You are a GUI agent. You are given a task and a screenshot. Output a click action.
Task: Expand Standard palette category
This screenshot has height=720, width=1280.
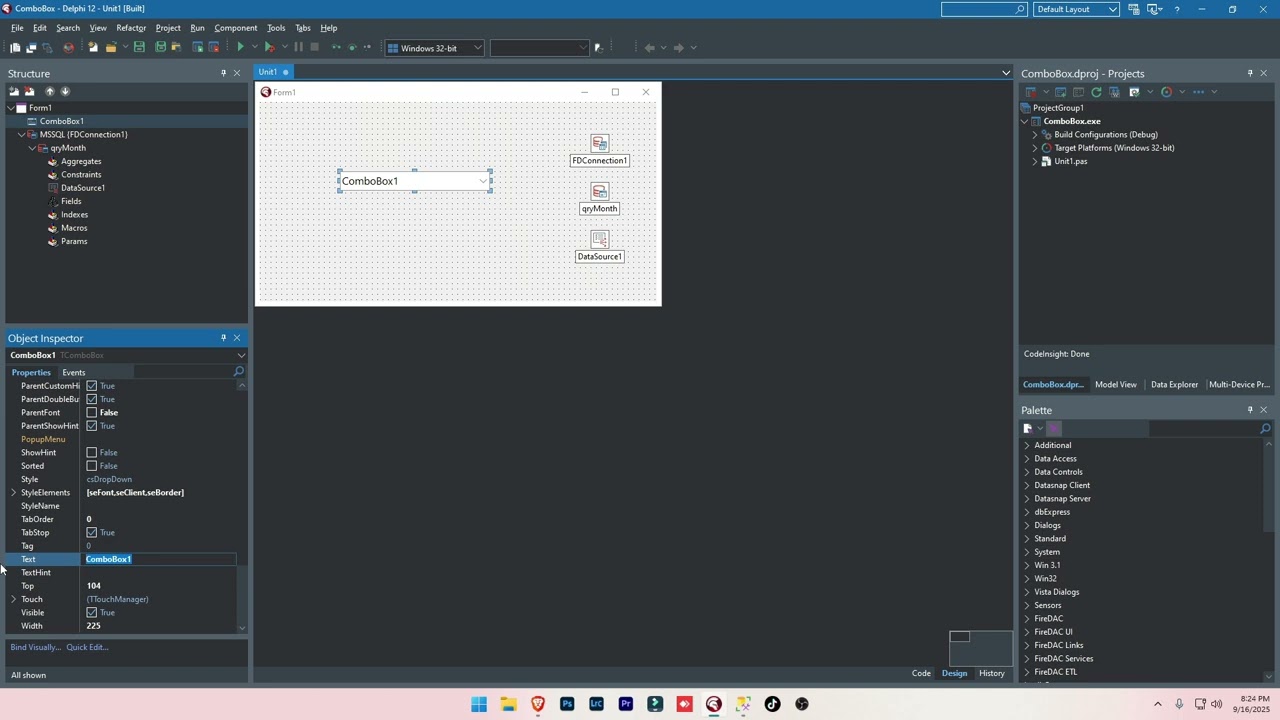click(x=1027, y=539)
